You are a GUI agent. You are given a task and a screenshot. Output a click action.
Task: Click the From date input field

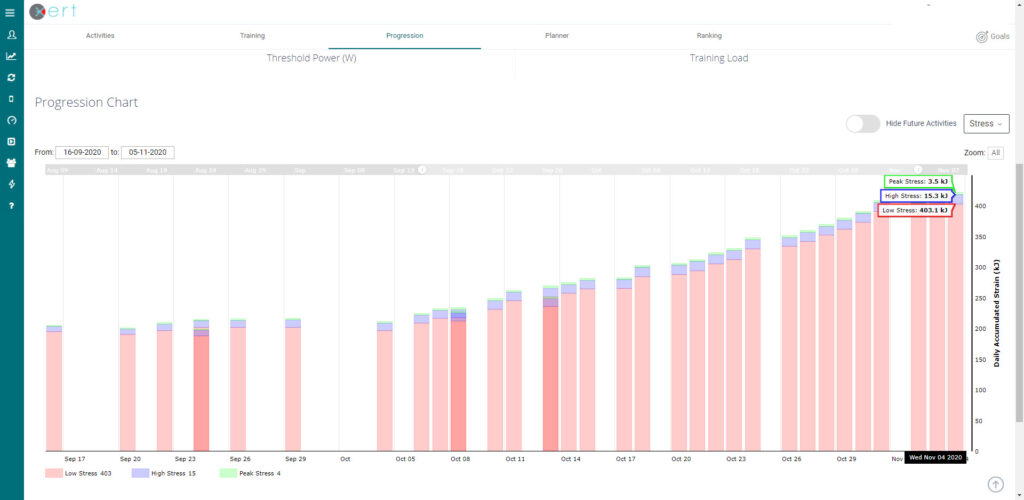point(82,152)
